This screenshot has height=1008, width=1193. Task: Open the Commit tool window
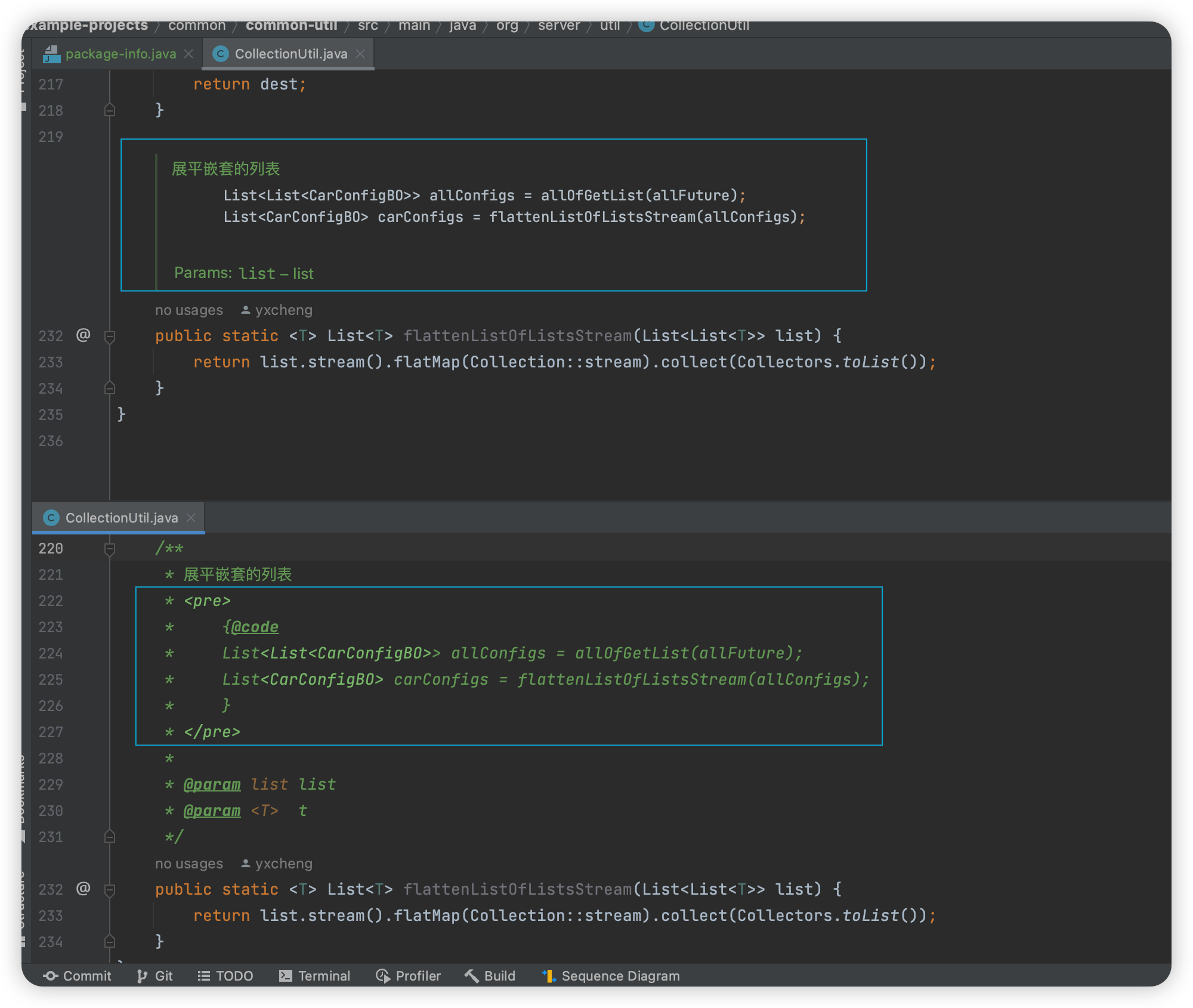pos(78,976)
